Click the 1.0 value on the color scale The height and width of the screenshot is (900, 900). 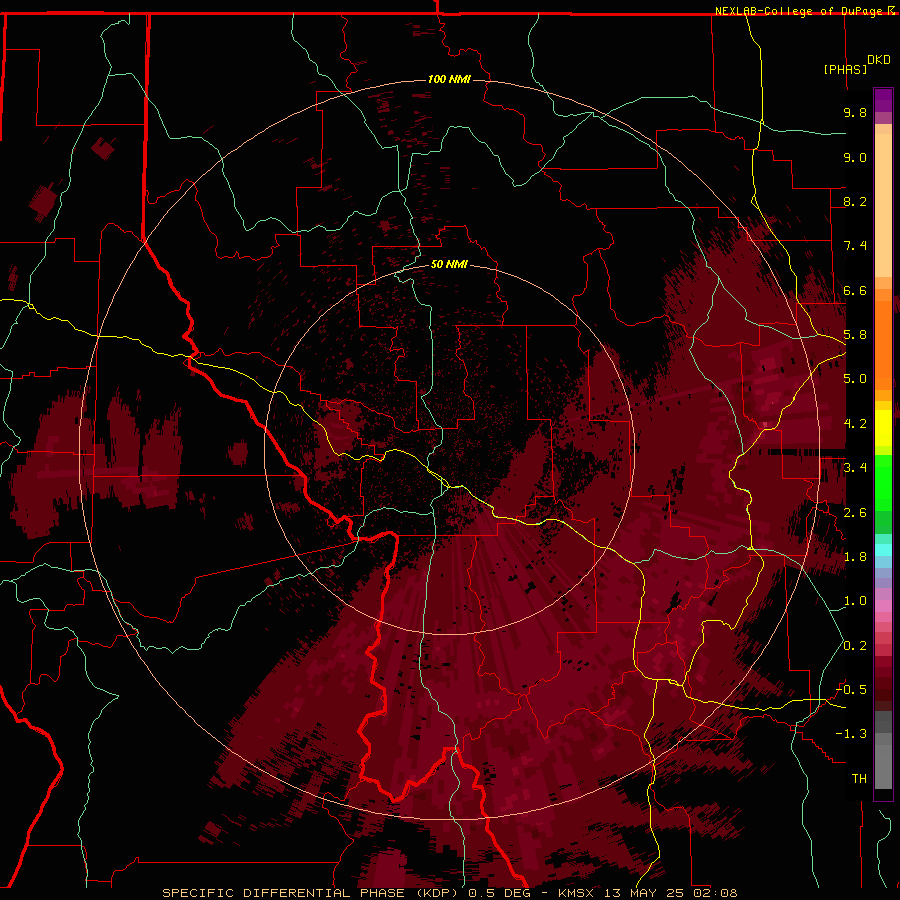(855, 601)
